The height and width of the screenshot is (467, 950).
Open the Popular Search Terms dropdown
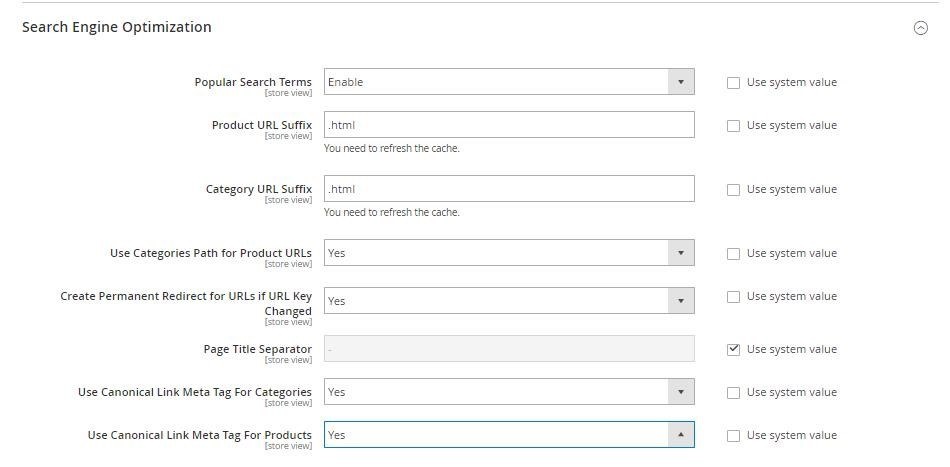click(509, 82)
